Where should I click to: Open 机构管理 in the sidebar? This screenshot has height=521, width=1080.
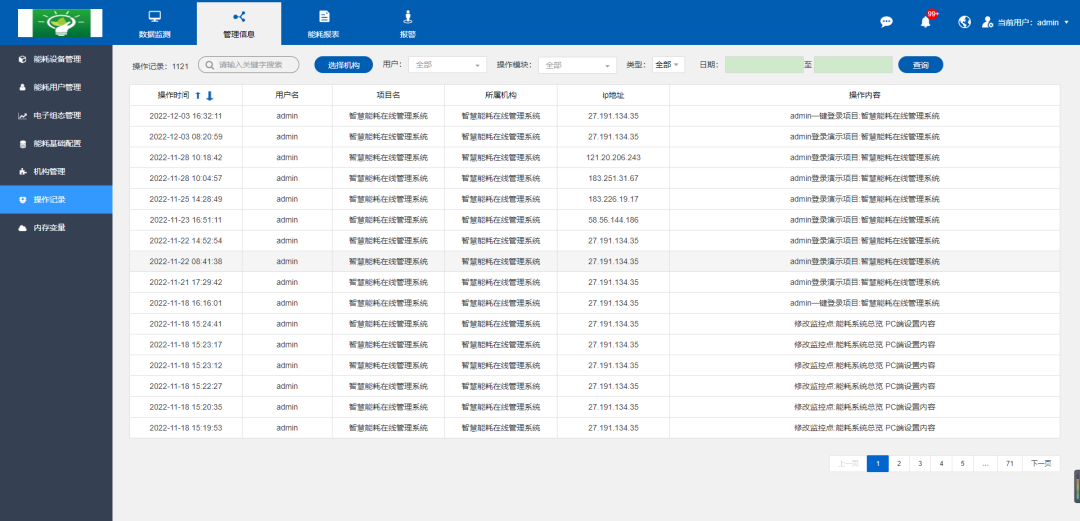pyautogui.click(x=49, y=171)
